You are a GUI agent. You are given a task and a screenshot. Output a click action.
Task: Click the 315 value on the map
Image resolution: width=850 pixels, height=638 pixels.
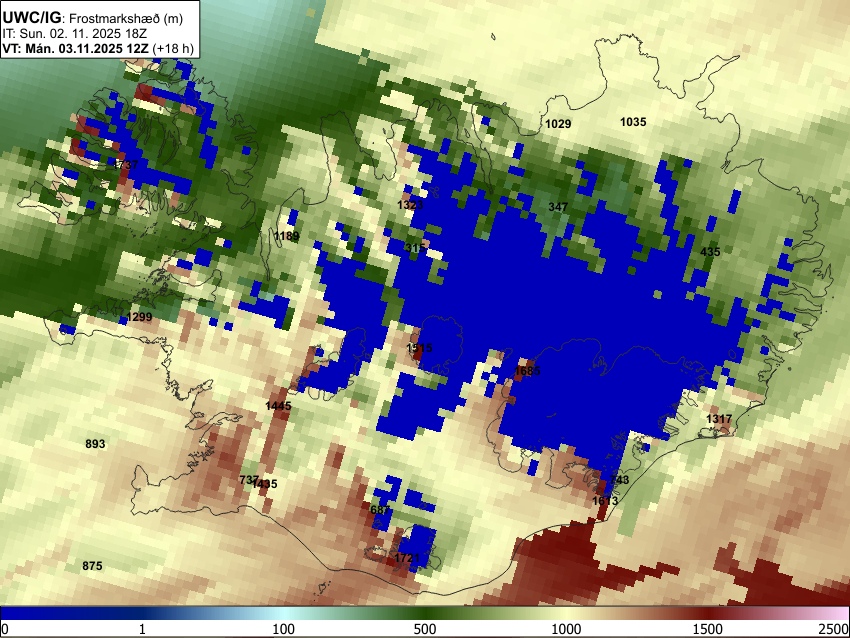click(x=415, y=248)
